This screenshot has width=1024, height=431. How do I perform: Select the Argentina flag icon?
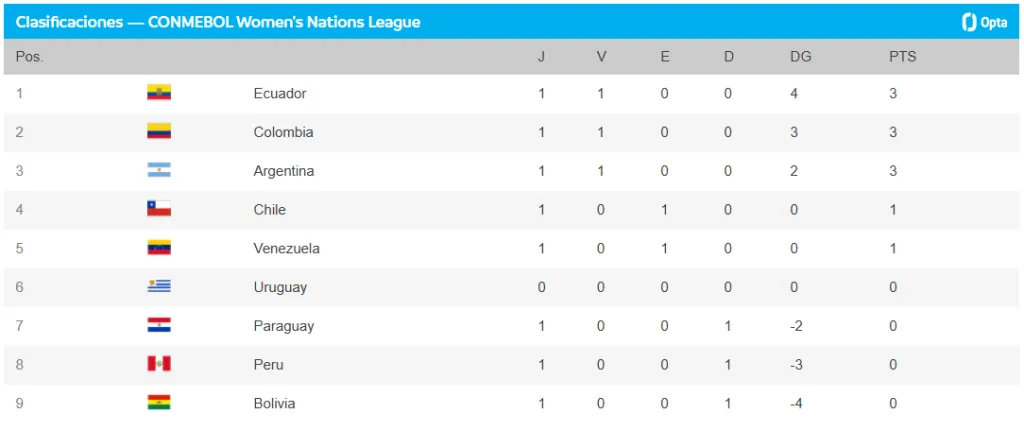159,171
